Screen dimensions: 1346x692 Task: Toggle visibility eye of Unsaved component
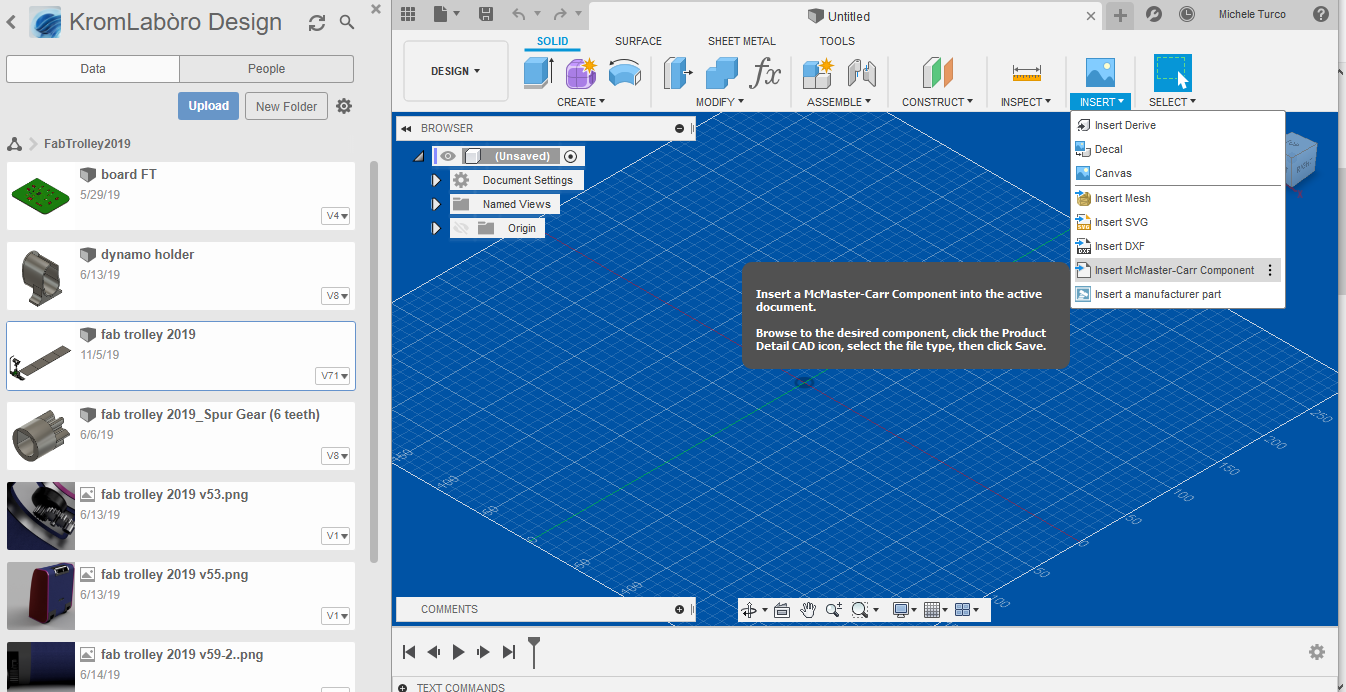click(448, 156)
